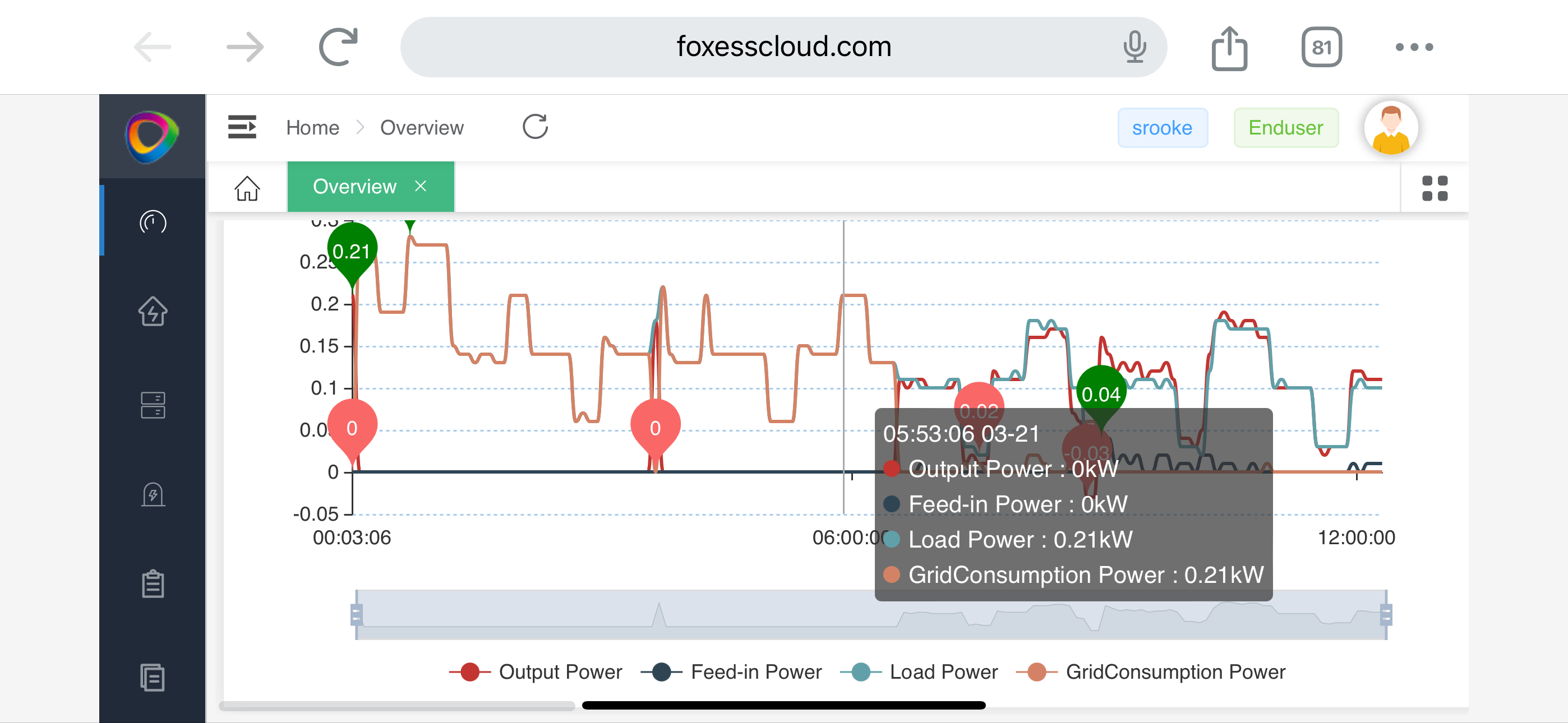Screen dimensions: 1568x723
Task: Close the Overview tab with X
Action: tap(421, 186)
